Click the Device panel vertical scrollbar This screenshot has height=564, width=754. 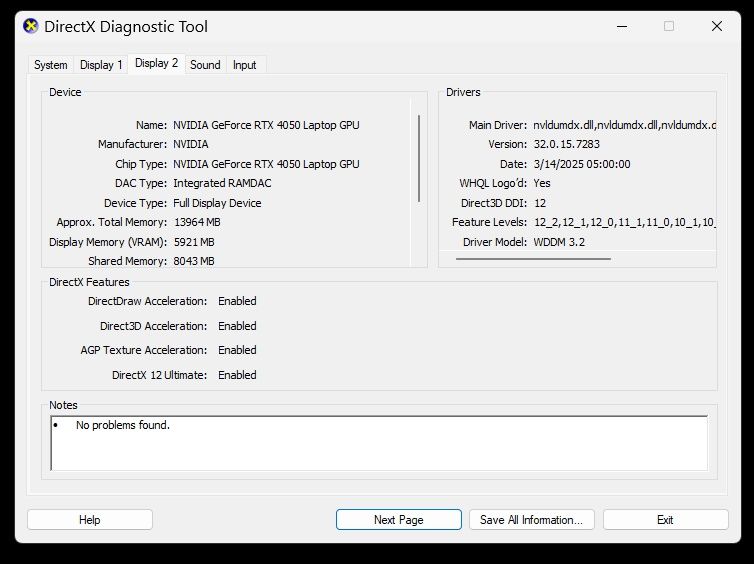[419, 158]
